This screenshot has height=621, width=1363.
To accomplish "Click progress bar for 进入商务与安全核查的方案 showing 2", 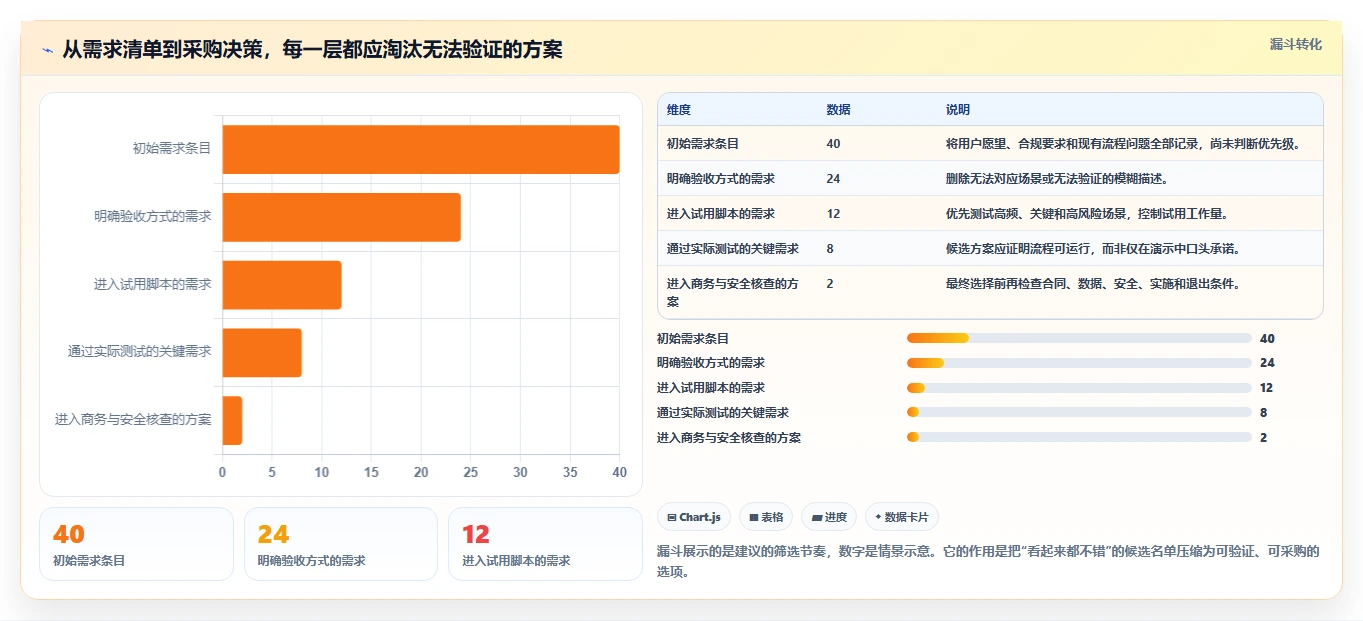I will [x=1079, y=437].
